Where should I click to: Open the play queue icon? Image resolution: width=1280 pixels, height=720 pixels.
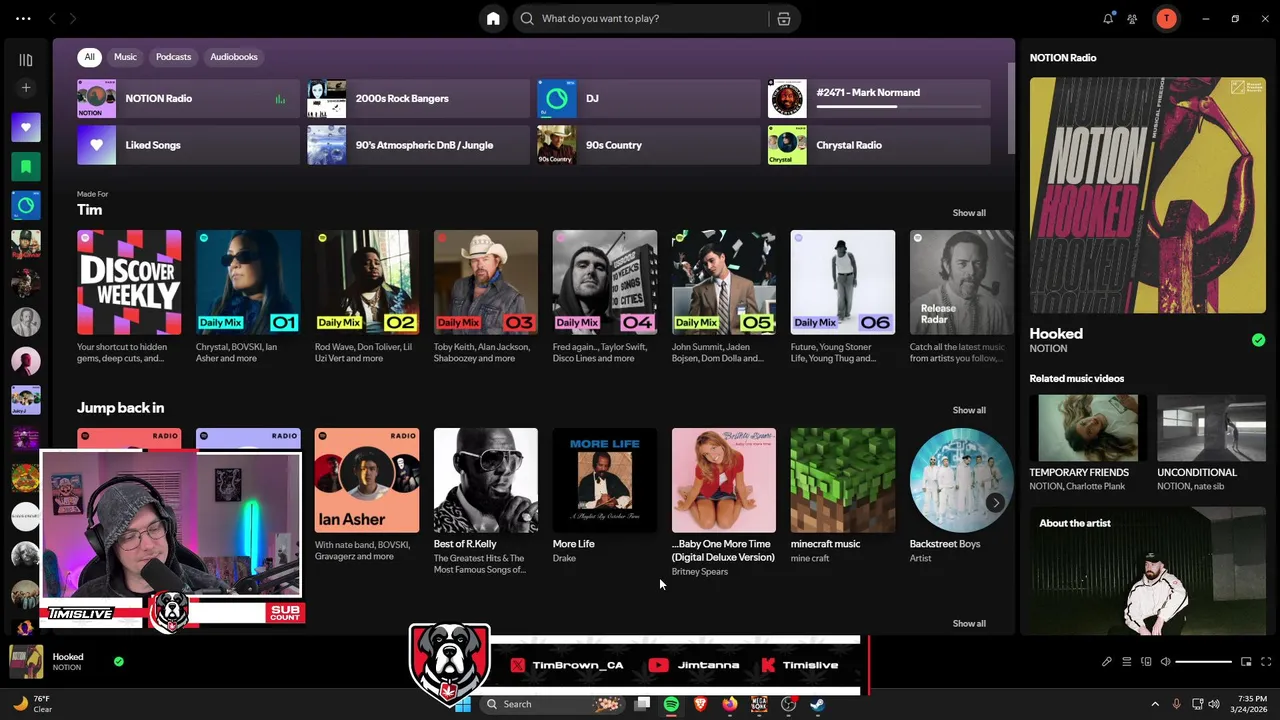1127,661
